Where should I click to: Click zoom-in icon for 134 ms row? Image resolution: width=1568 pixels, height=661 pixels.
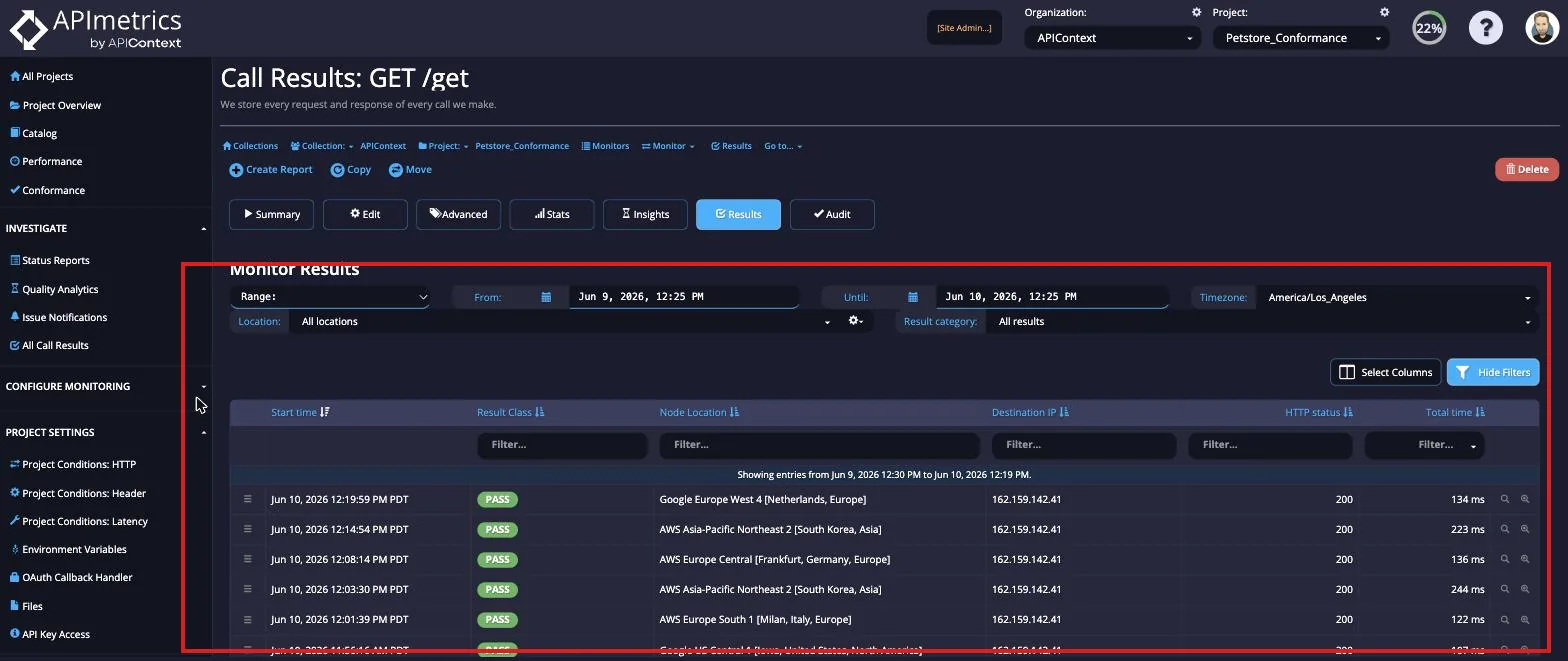coord(1525,499)
